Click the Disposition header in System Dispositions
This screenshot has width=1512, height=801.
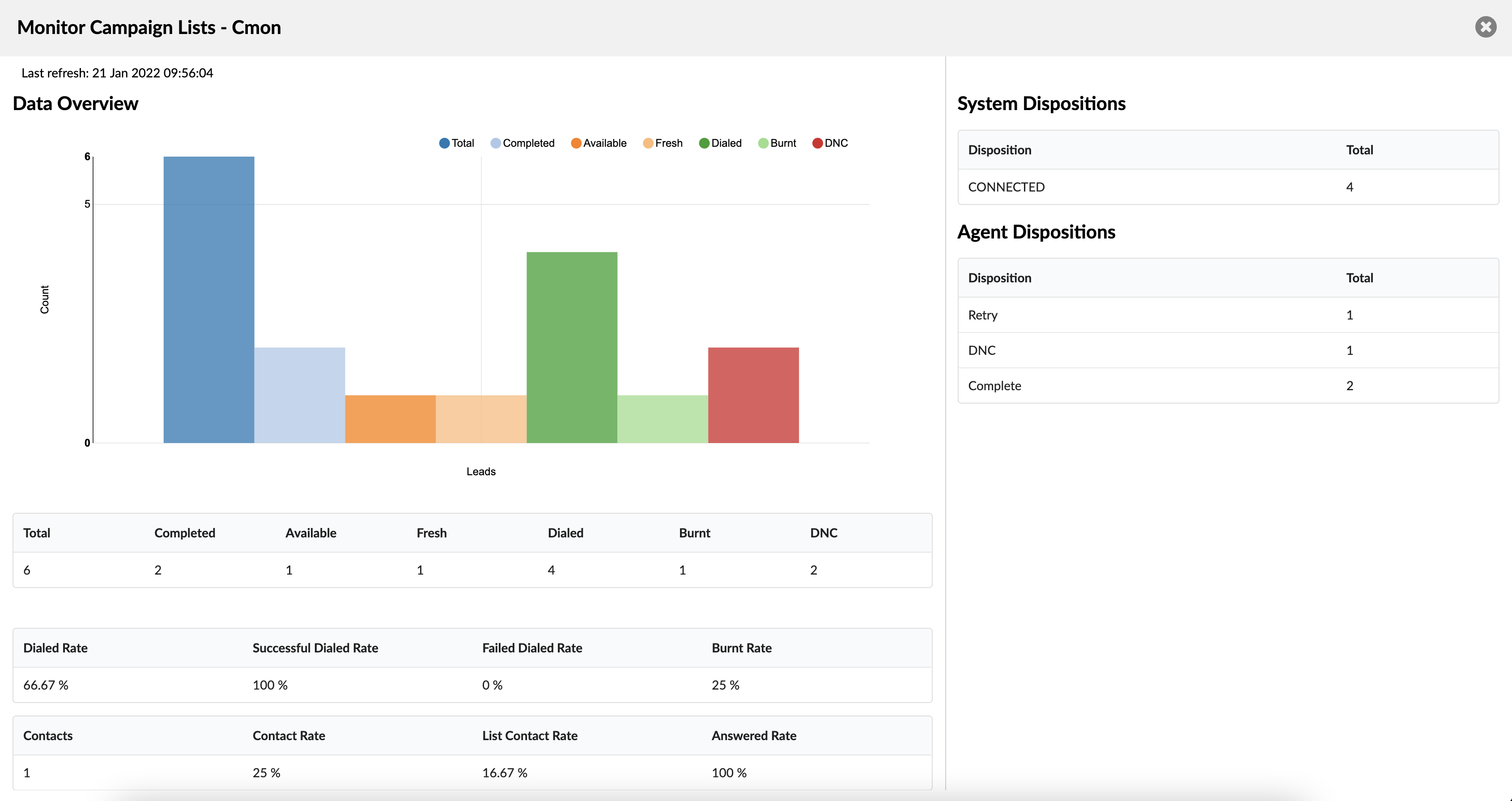(1000, 150)
